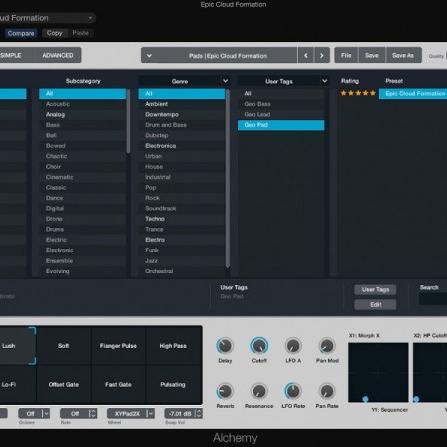Image resolution: width=447 pixels, height=447 pixels.
Task: Switch to SIMPLE view mode
Action: [11, 55]
